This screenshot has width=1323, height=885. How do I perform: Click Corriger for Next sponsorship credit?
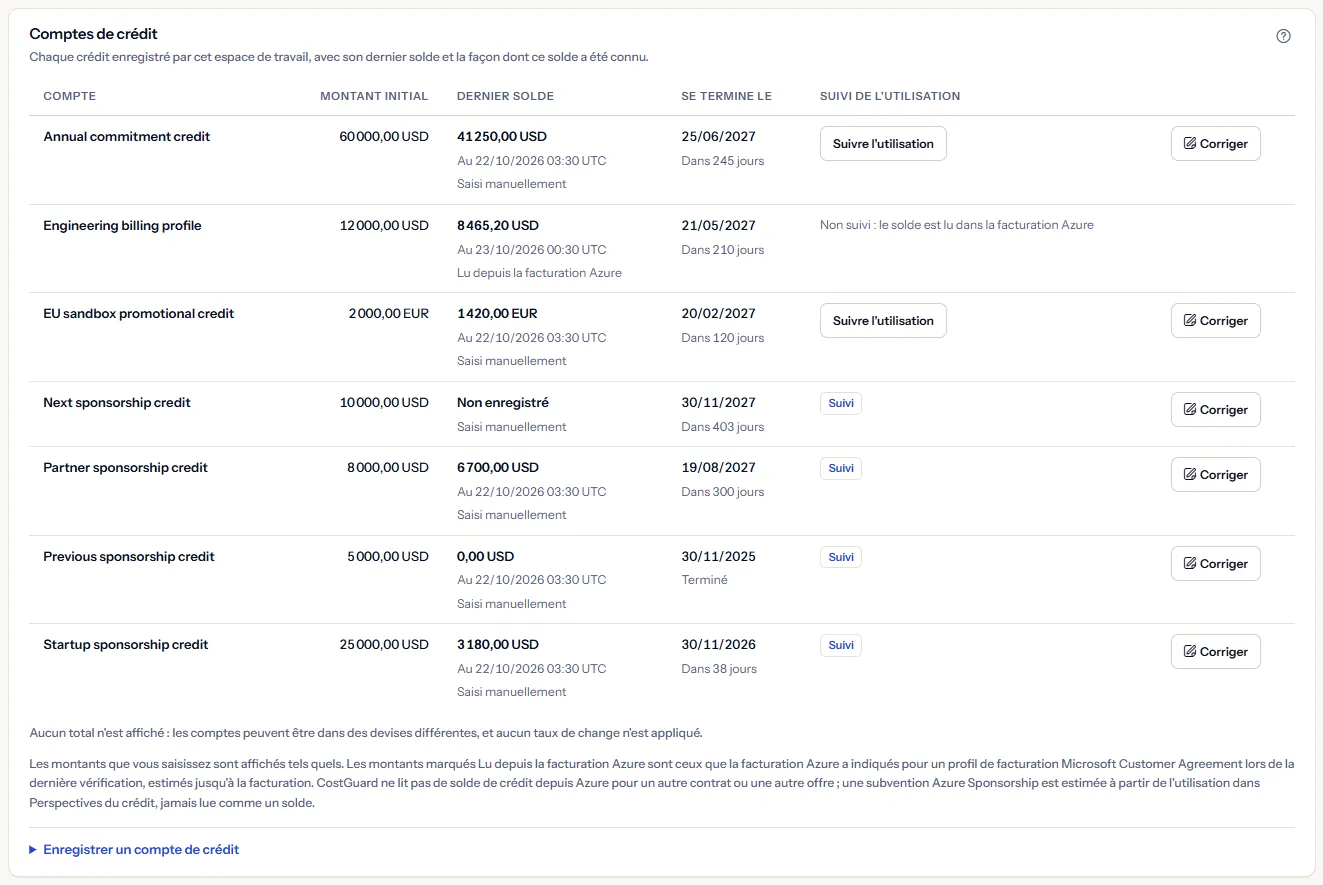1215,410
